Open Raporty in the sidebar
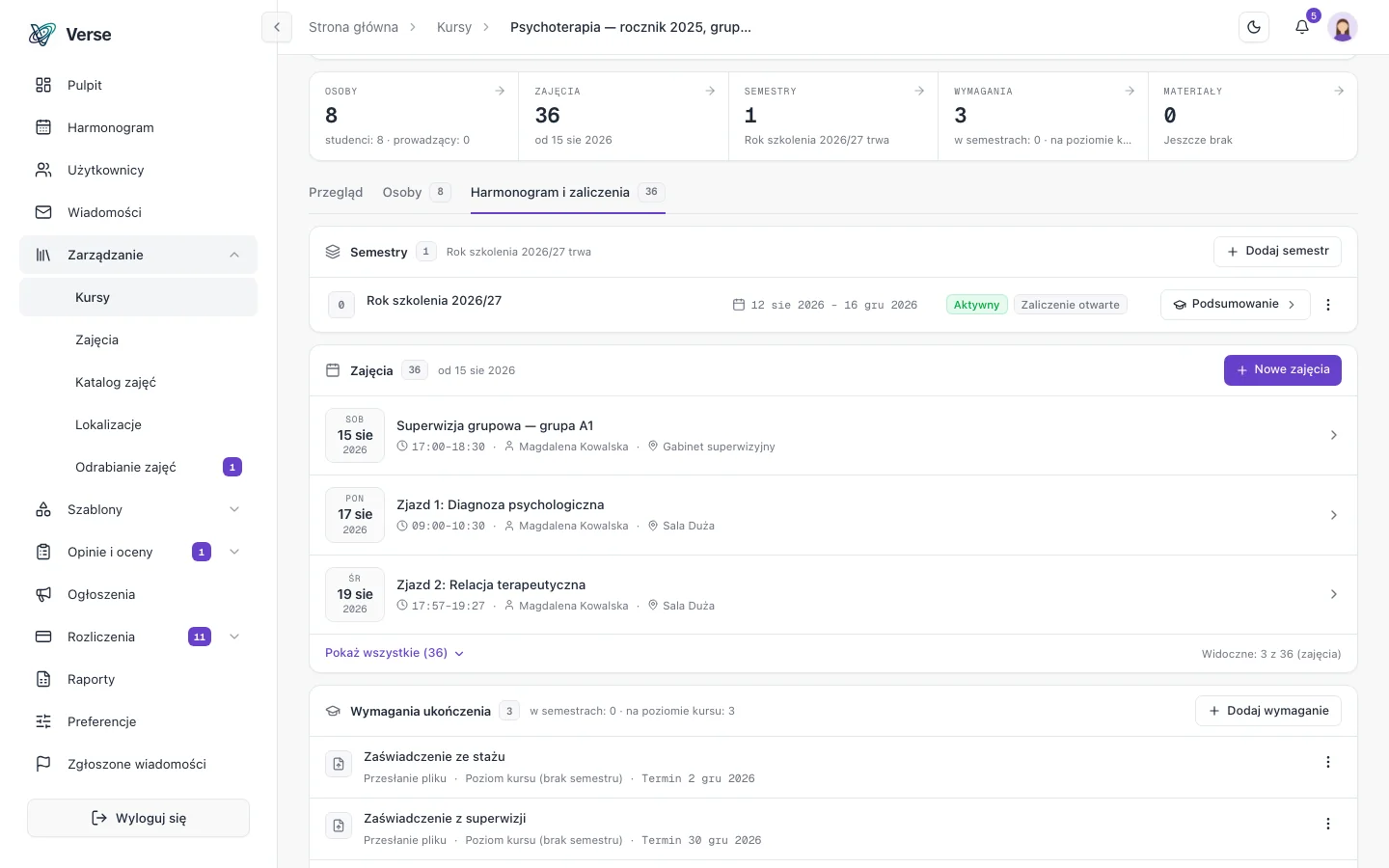Viewport: 1389px width, 868px height. 139,679
